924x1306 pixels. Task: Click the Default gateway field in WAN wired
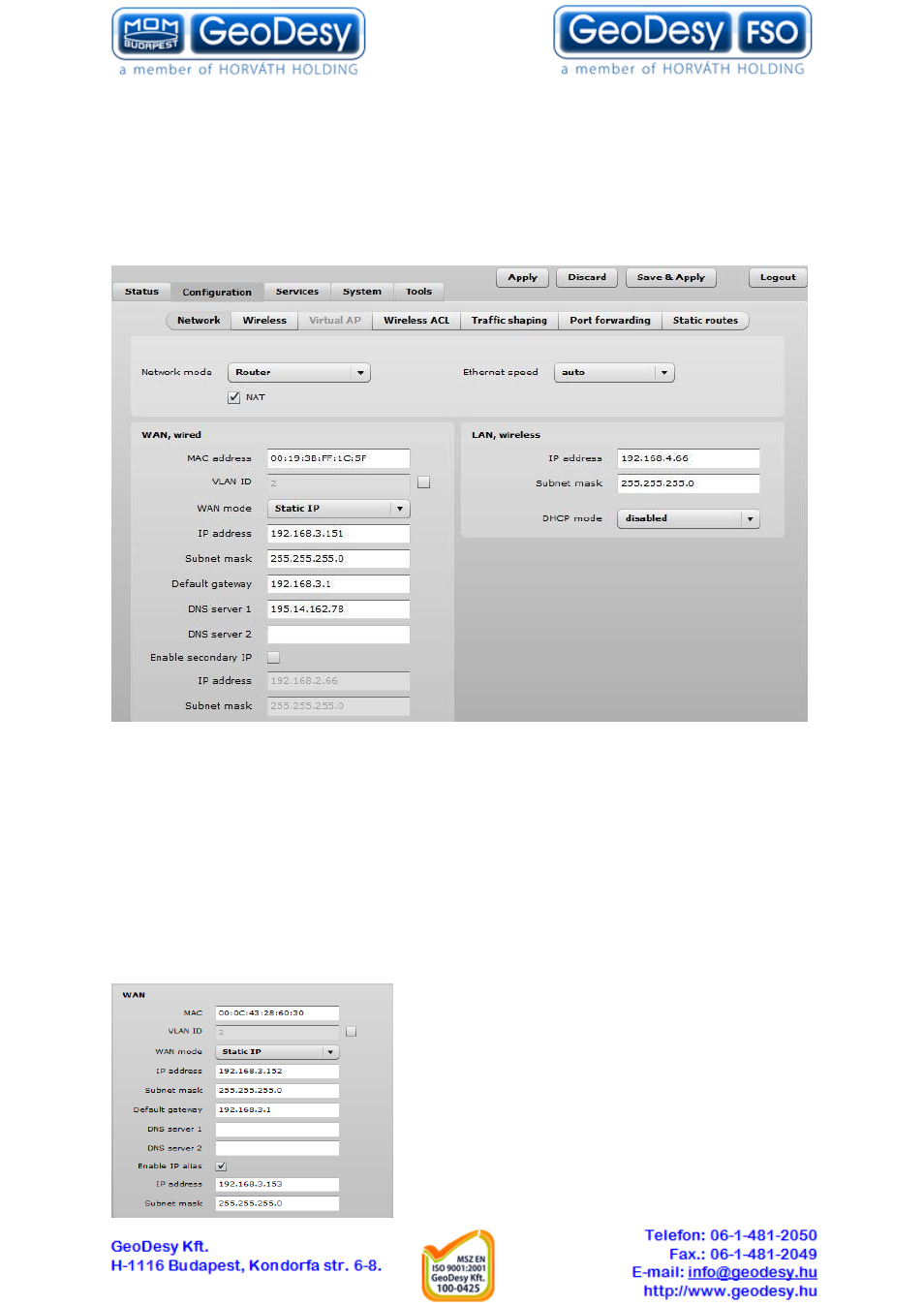click(x=338, y=584)
